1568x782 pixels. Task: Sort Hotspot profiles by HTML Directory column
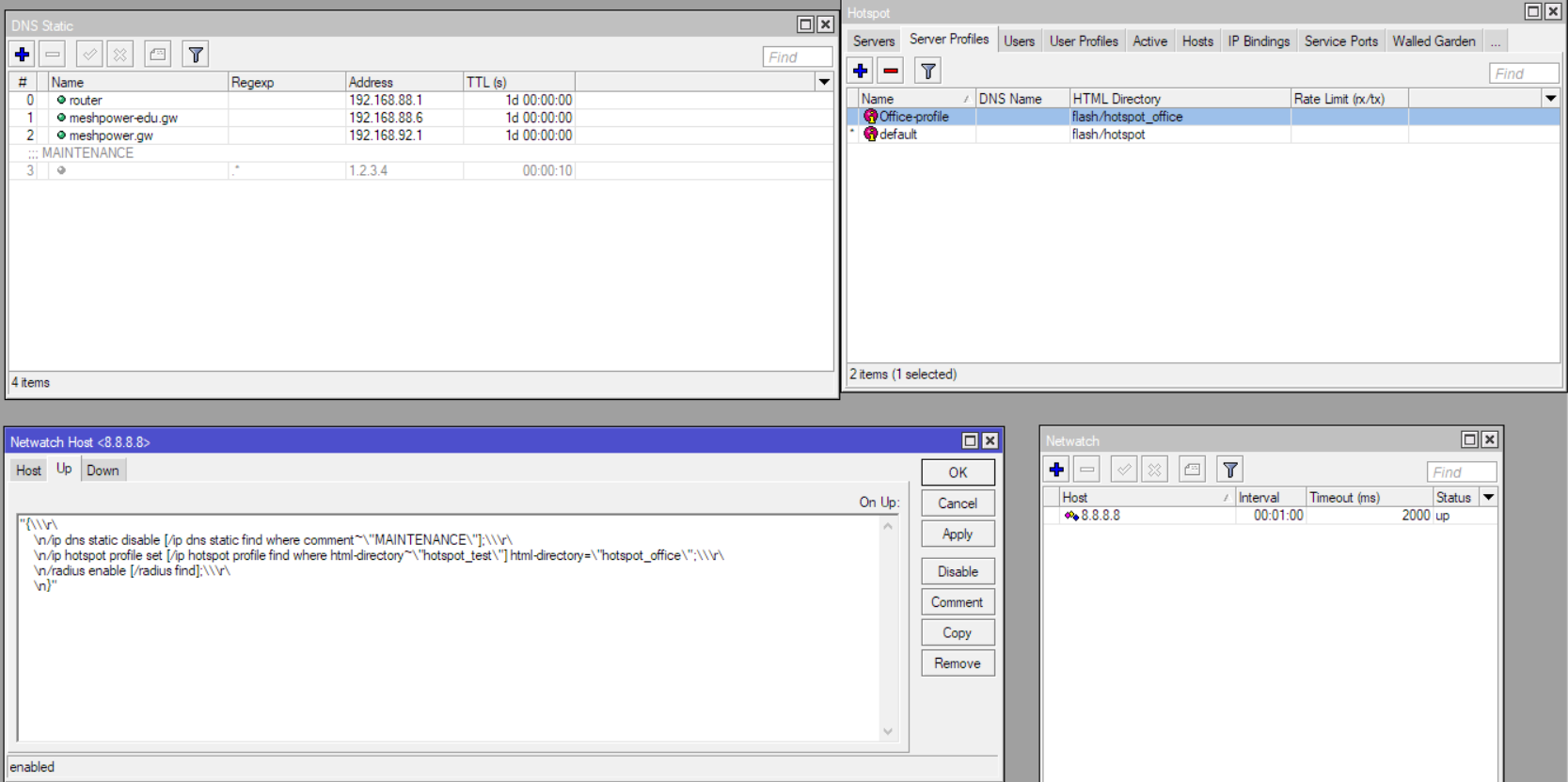tap(1180, 98)
